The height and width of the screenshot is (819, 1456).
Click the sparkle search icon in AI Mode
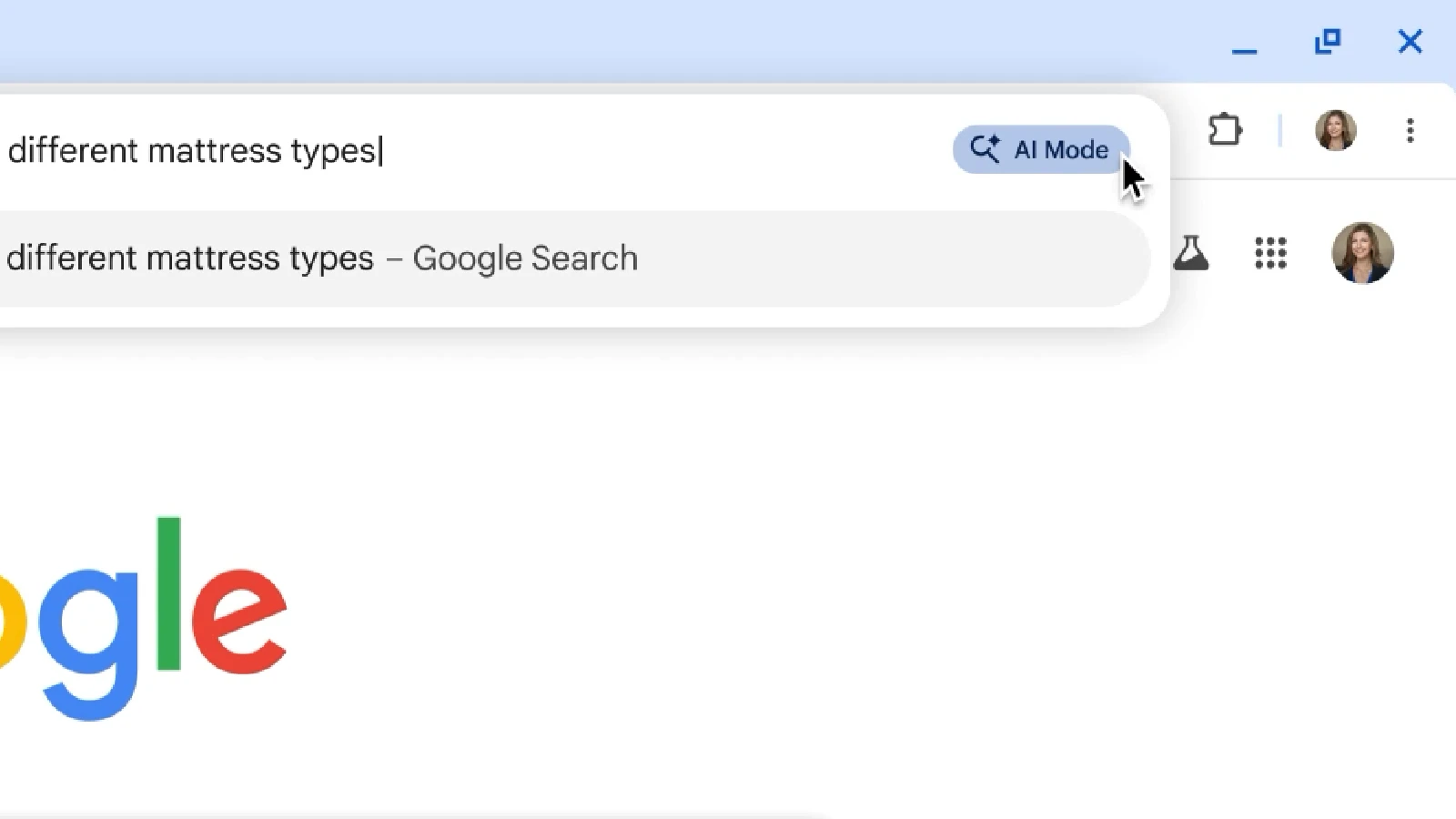984,148
